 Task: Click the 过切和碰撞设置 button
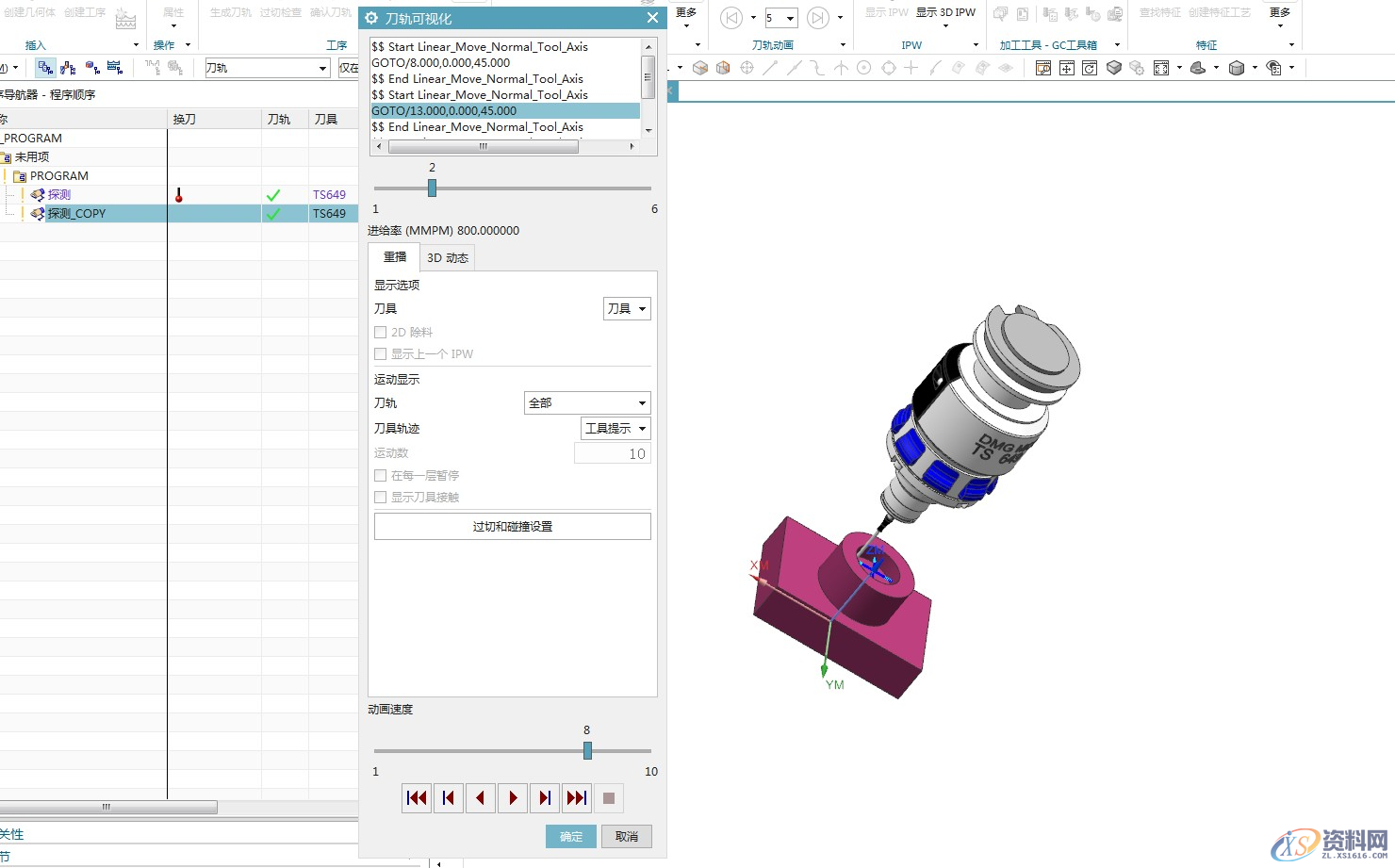(513, 527)
